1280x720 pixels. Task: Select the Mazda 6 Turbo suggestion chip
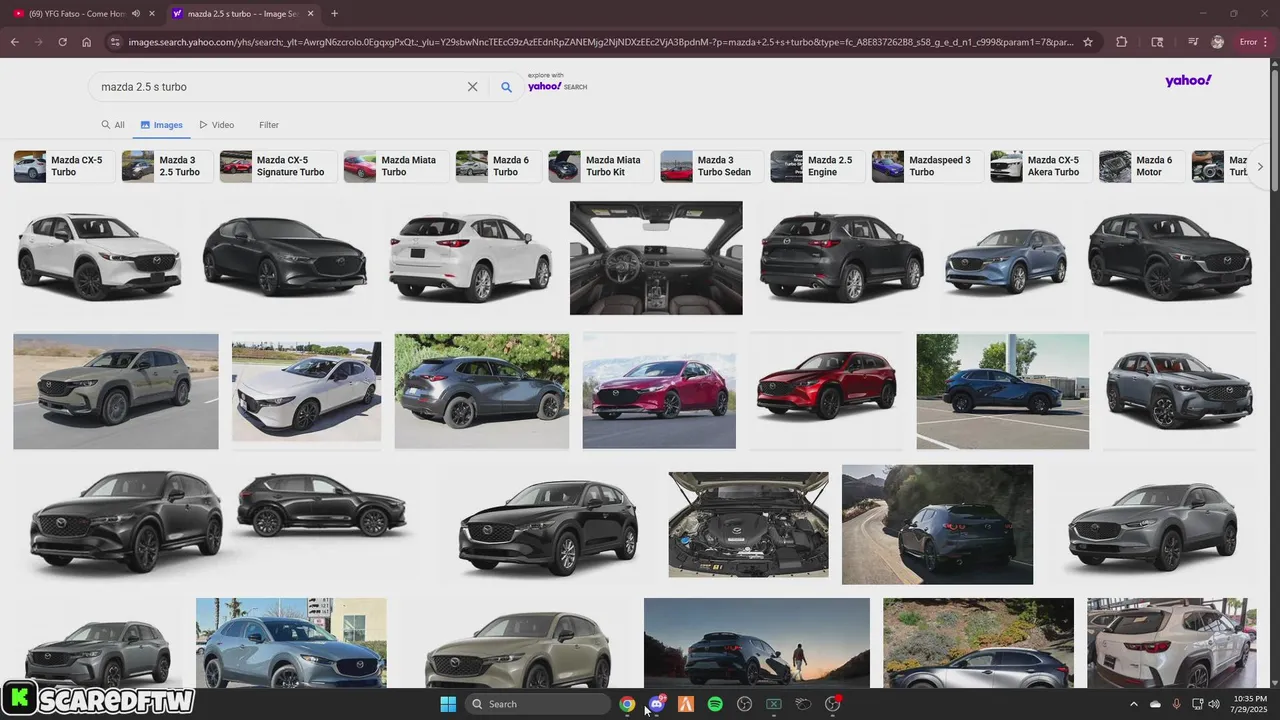498,166
